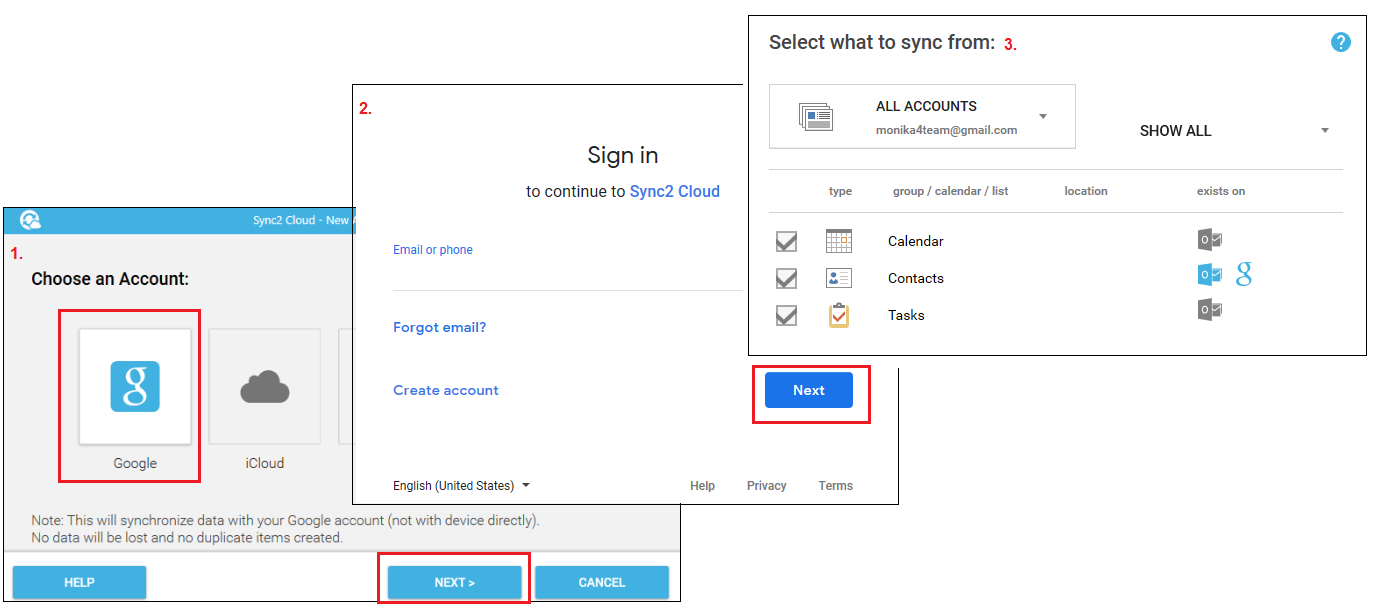Click the Tasks clipboard icon
Screen dimensions: 1374x610
pos(839,315)
